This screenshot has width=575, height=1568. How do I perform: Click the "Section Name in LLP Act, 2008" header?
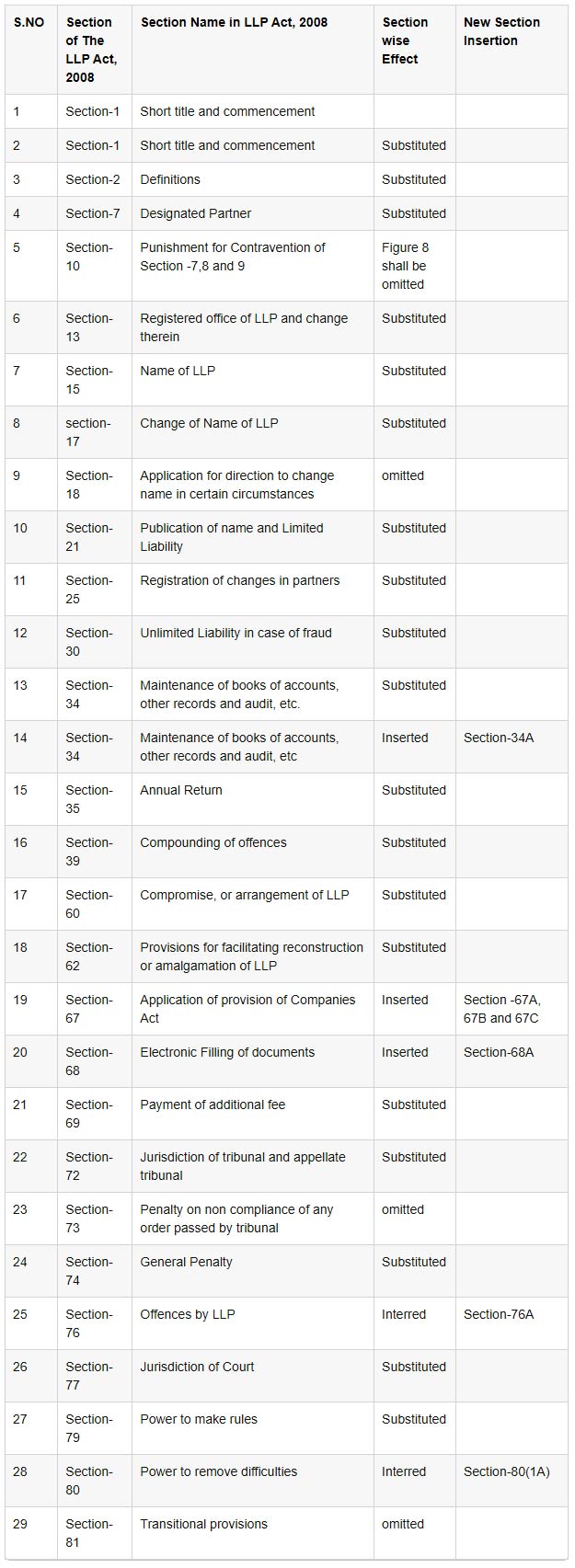(x=234, y=22)
